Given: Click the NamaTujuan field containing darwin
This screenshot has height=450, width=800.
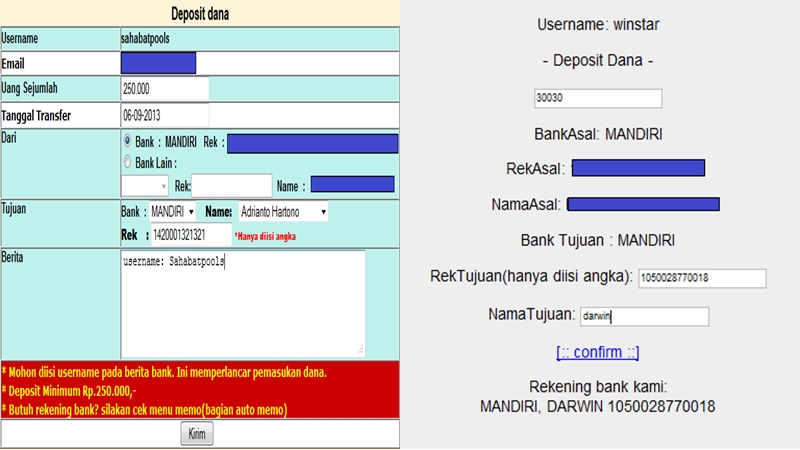Looking at the screenshot, I should click(644, 316).
